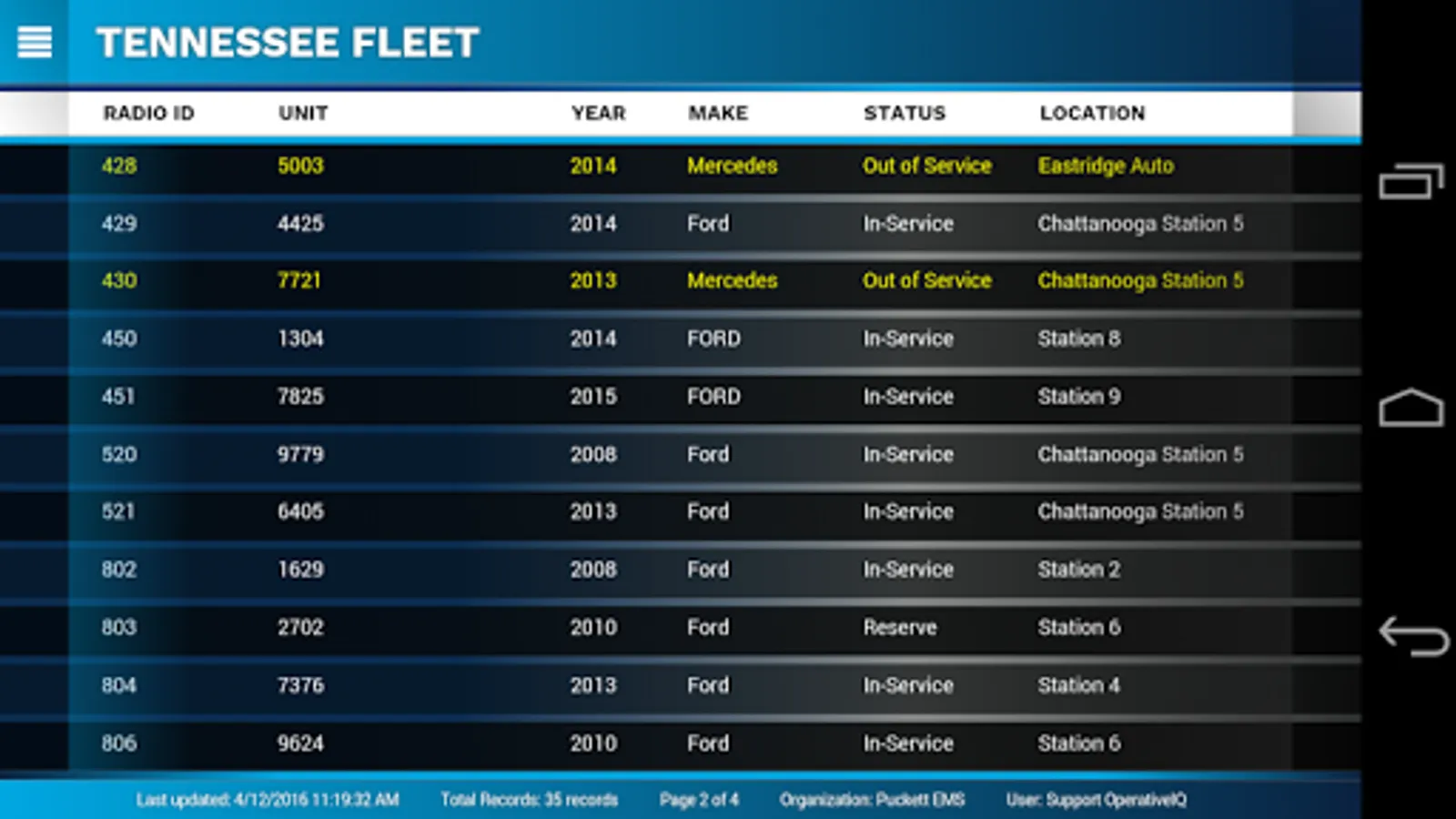This screenshot has height=819, width=1456.
Task: Select the row for radio ID 428
Action: (119, 166)
